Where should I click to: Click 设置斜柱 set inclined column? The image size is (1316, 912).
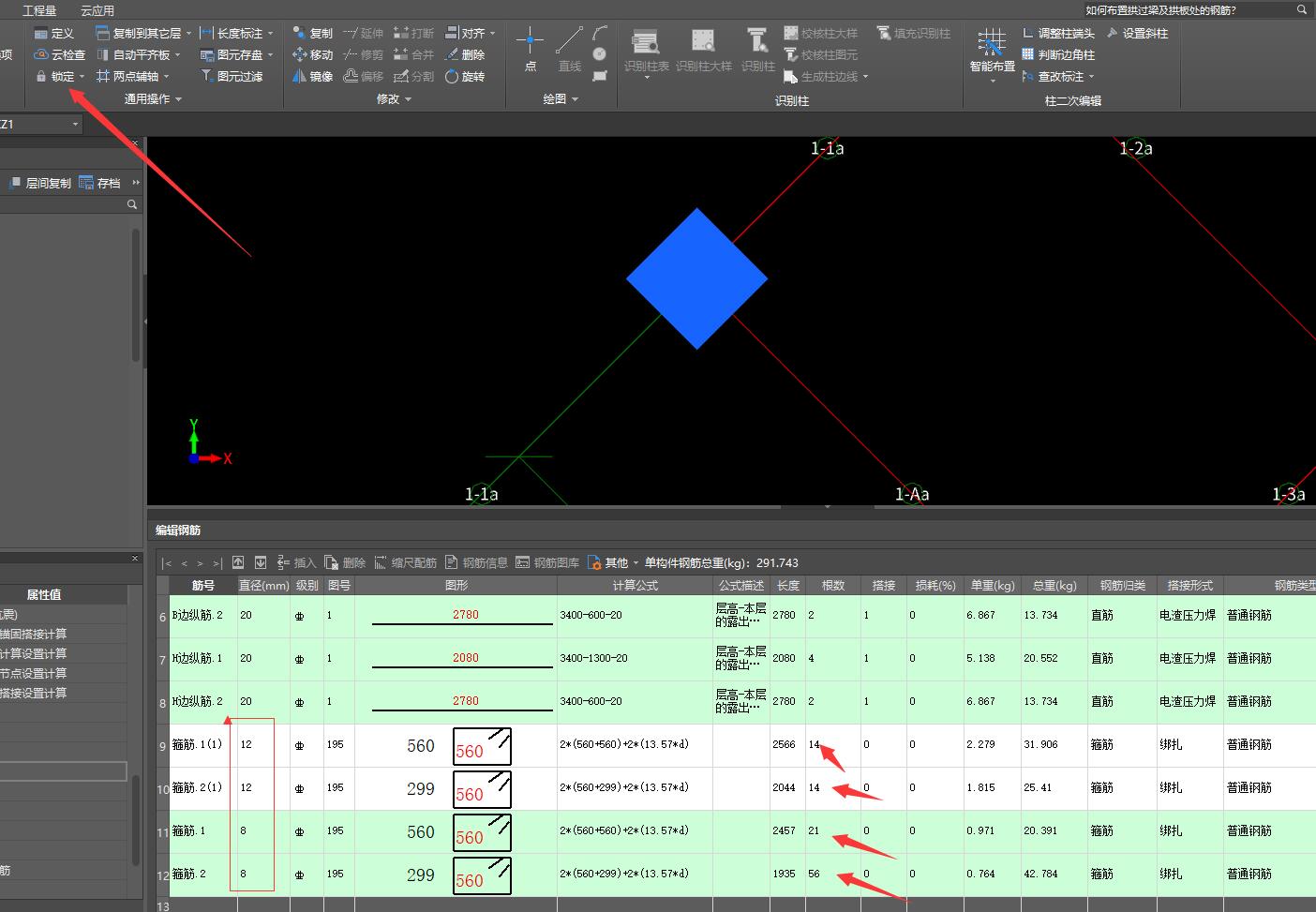(x=1138, y=34)
